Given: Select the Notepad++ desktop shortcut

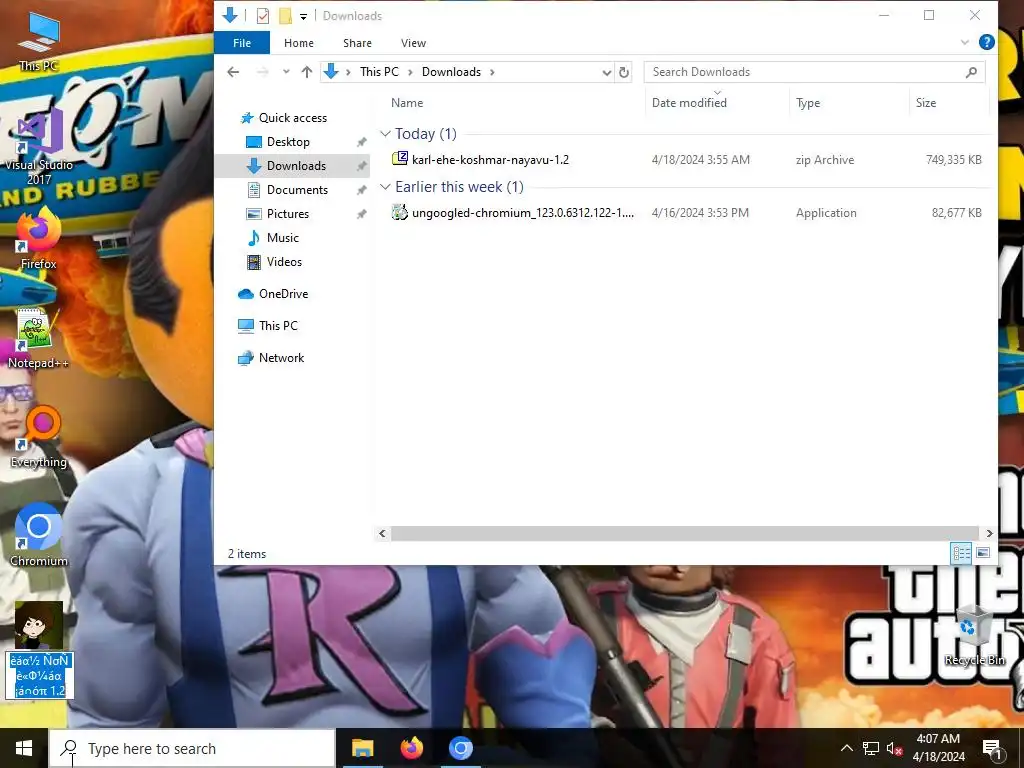Looking at the screenshot, I should pos(38,338).
